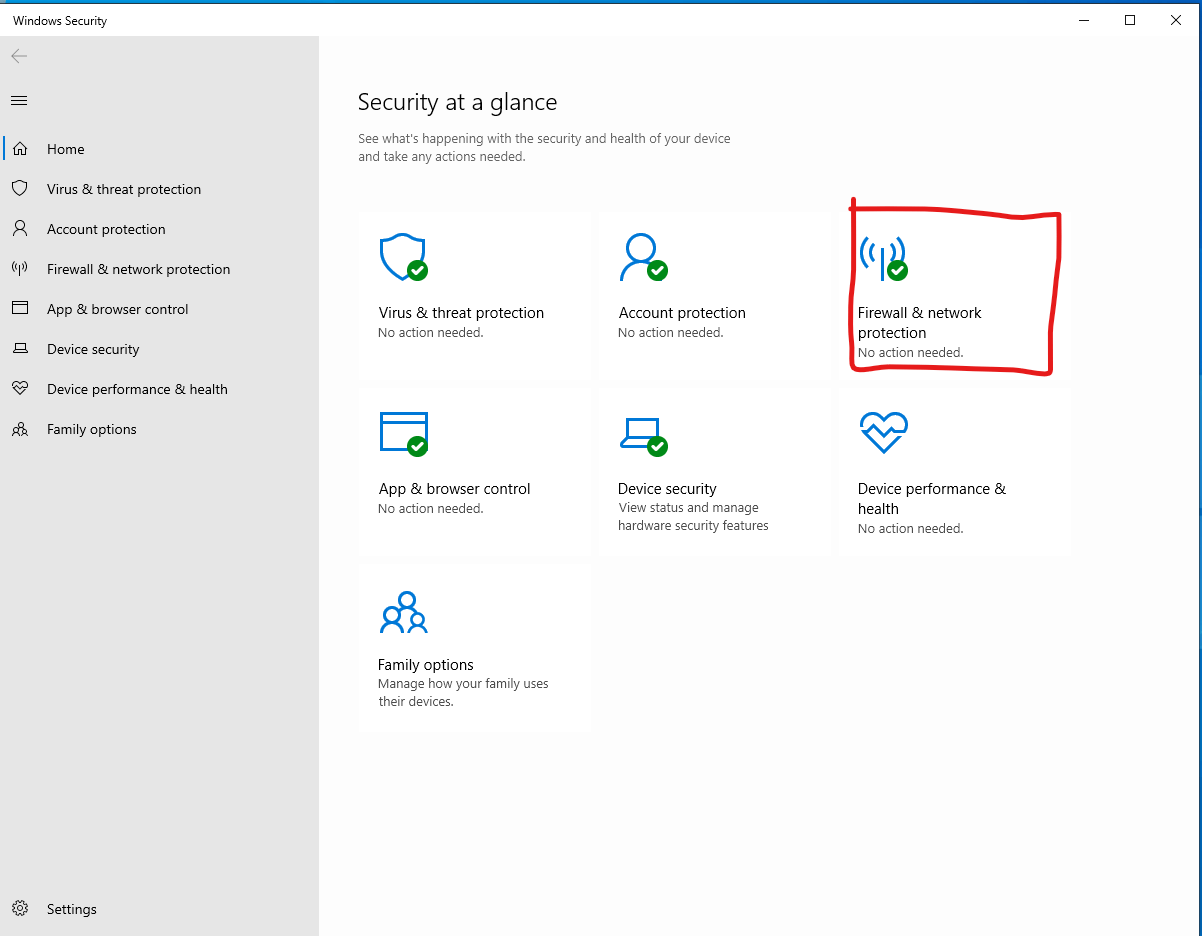Open Device performance & health tile title
1202x936 pixels.
pyautogui.click(x=932, y=499)
